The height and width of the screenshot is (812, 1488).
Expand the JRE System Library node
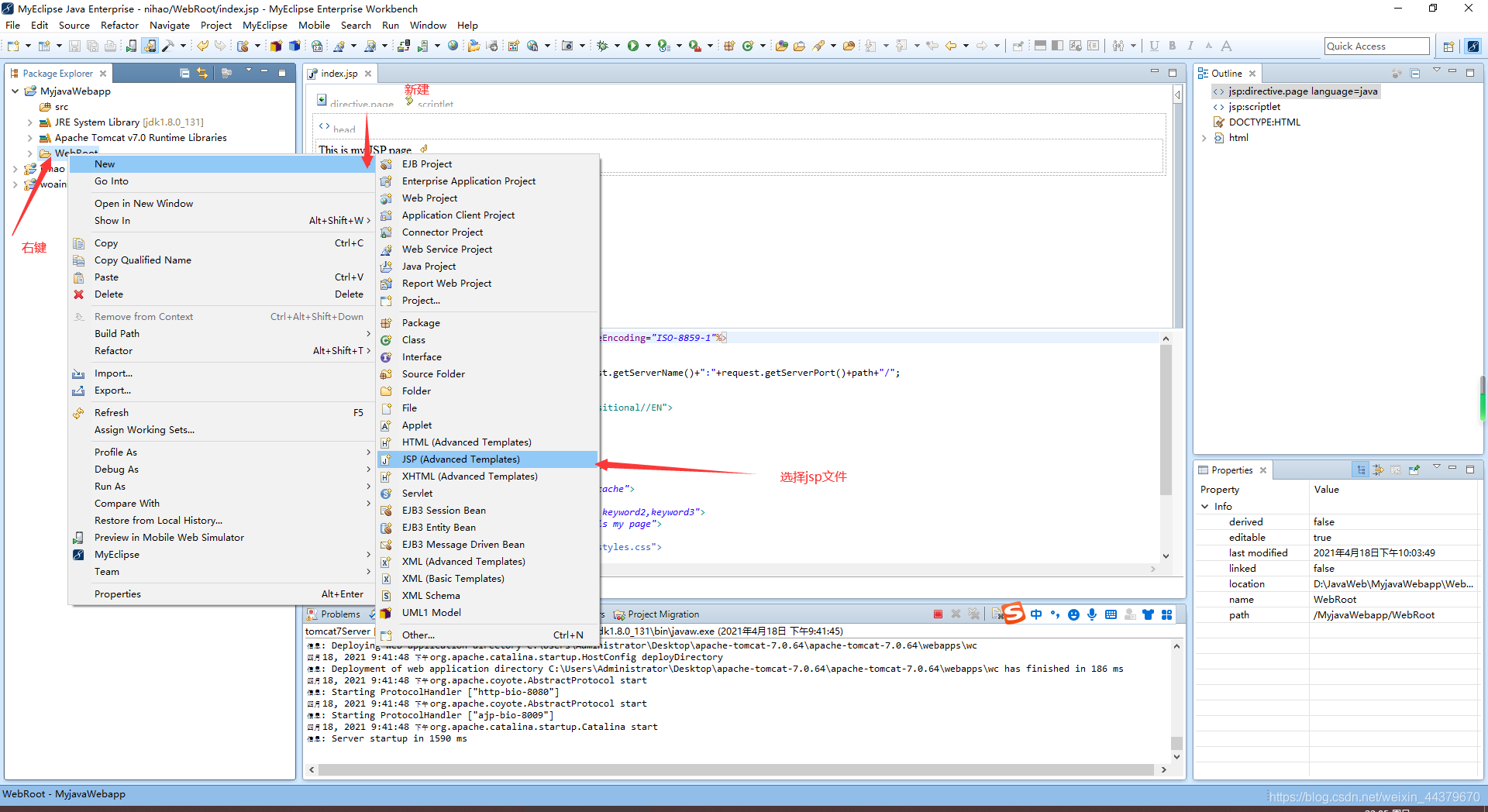29,122
